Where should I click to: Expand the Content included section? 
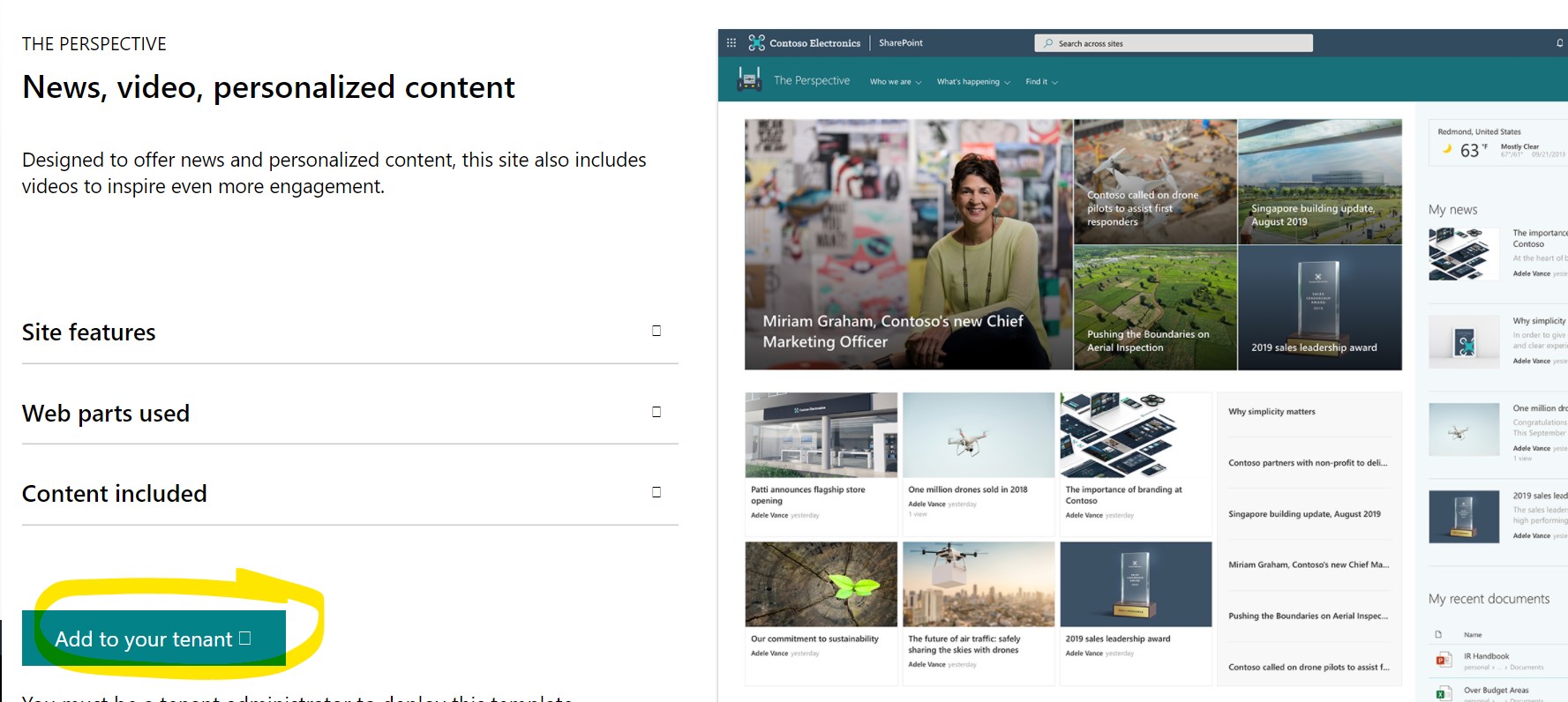click(349, 494)
